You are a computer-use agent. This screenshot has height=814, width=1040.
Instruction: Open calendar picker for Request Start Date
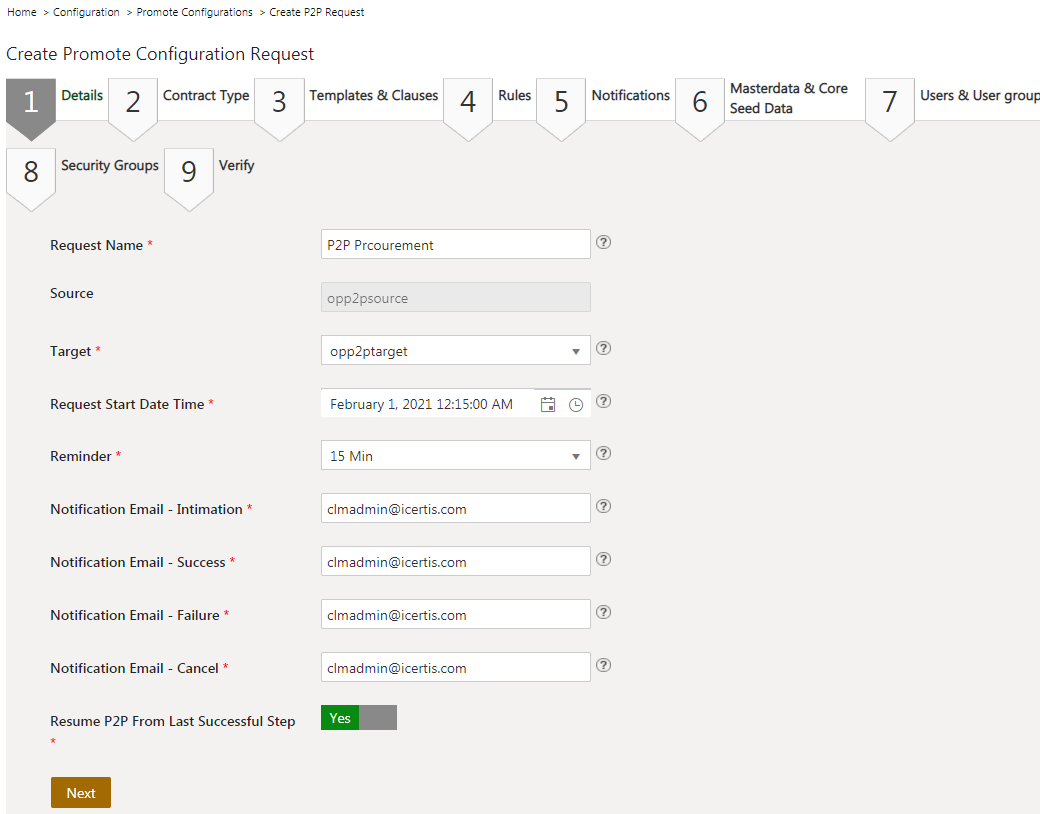548,404
